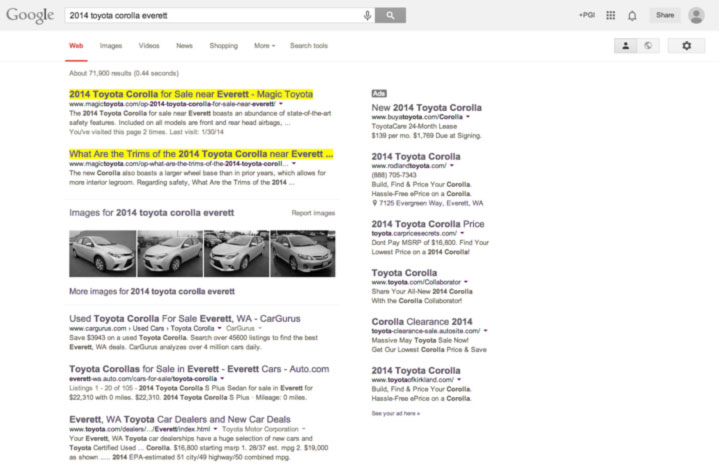Open '2014 Toyota Corolla Price' ad
719x467 pixels.
tap(428, 224)
